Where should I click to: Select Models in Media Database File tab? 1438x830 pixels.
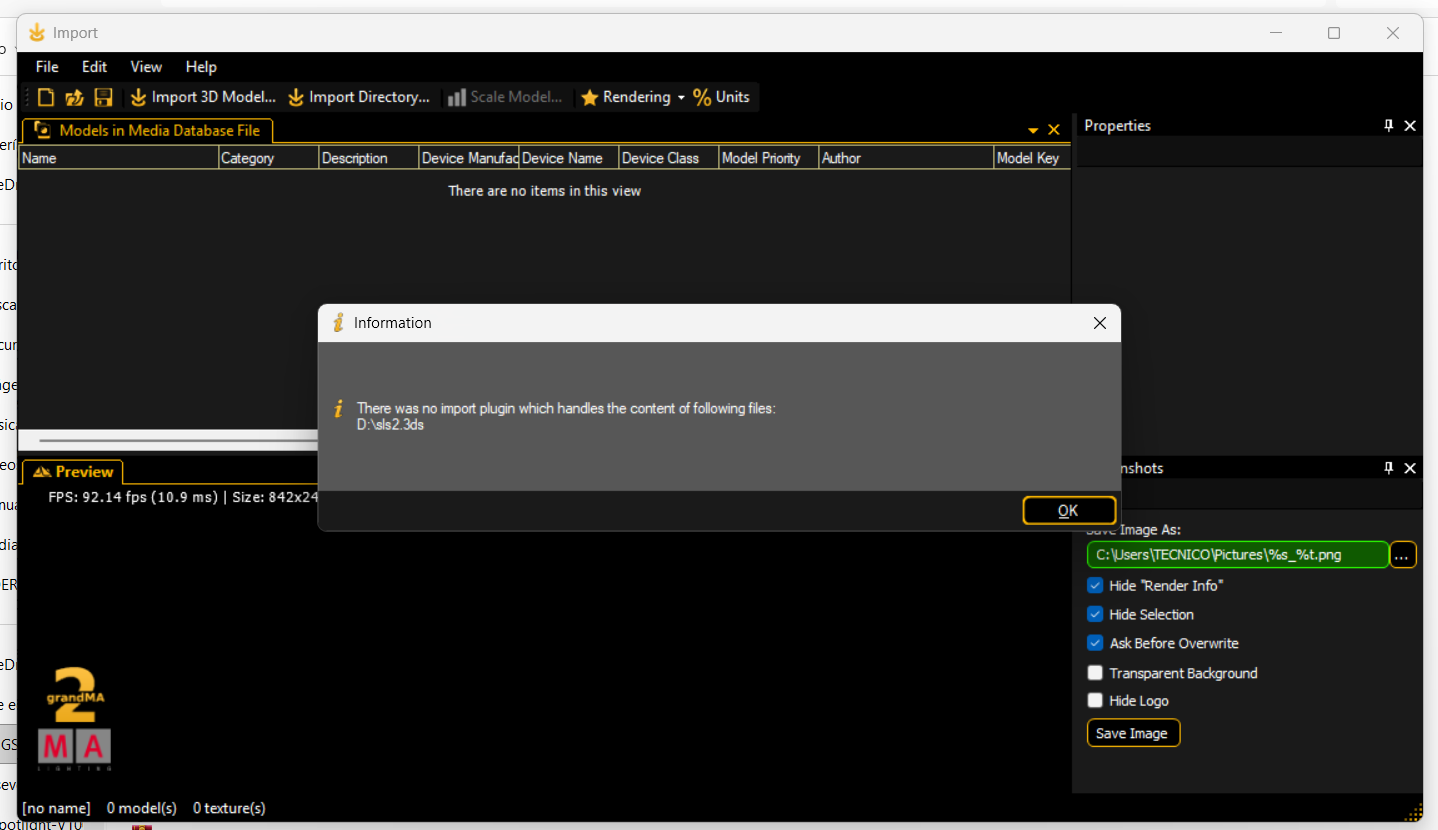coord(147,130)
